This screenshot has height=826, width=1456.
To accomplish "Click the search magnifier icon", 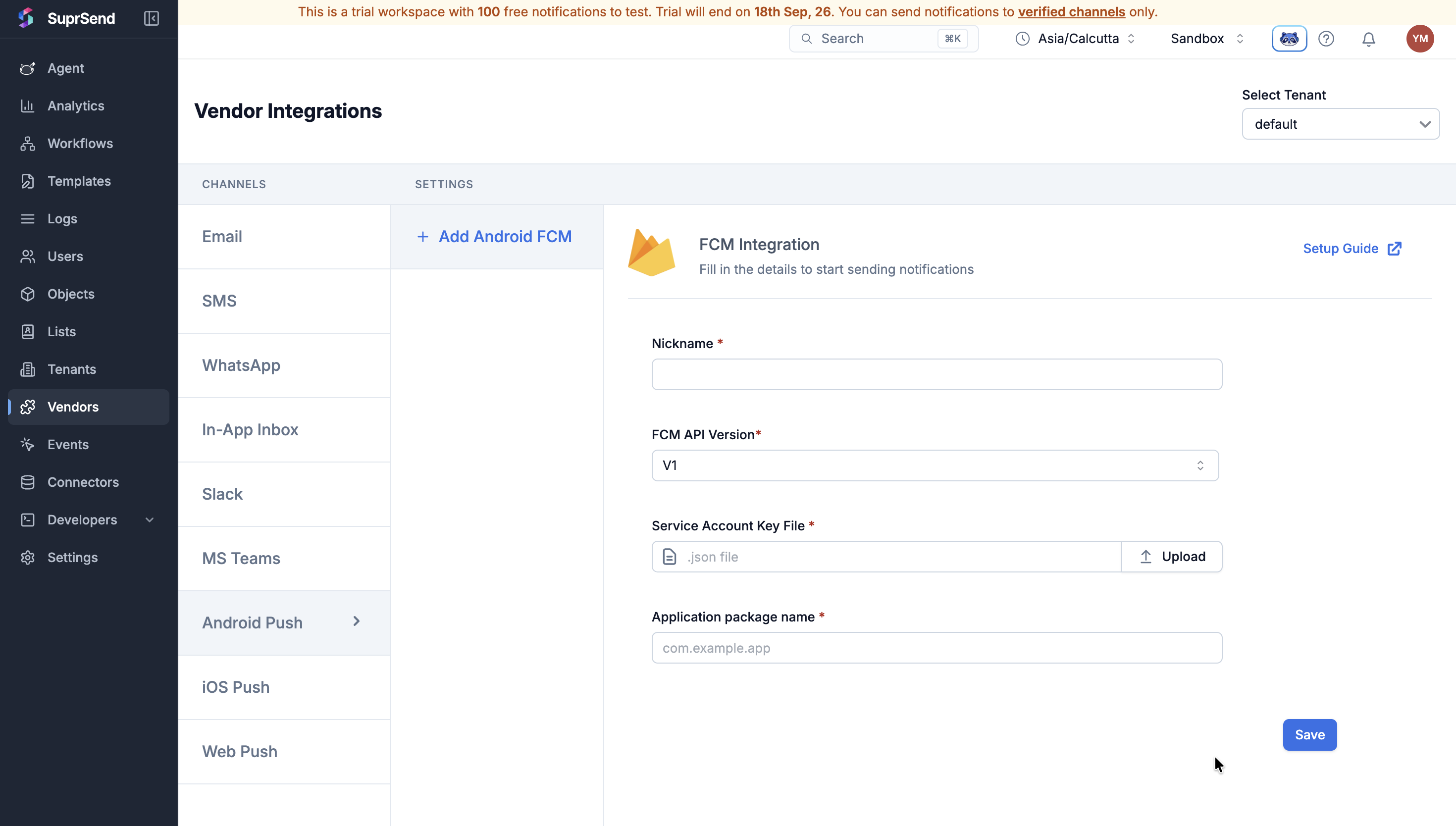I will pyautogui.click(x=807, y=39).
